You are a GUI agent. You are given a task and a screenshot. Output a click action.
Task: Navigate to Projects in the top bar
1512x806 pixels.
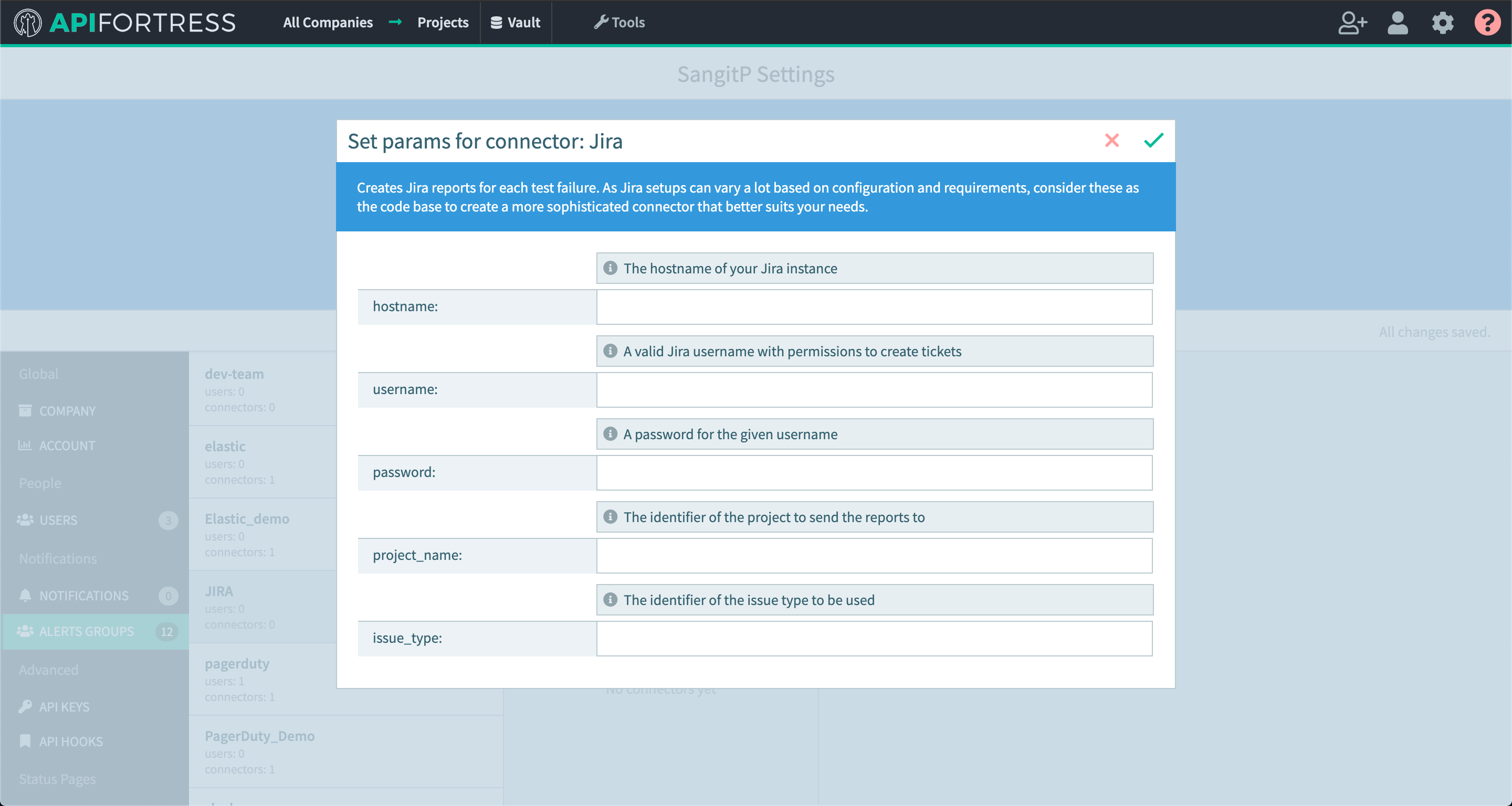(443, 23)
